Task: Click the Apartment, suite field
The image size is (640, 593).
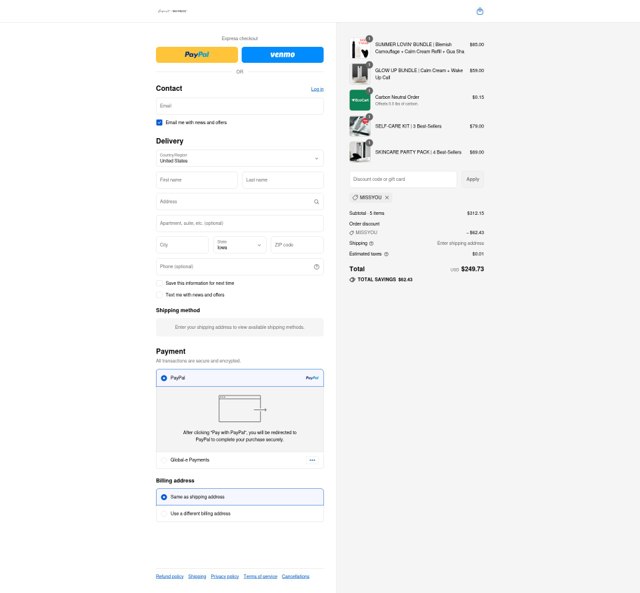Action: coord(240,223)
